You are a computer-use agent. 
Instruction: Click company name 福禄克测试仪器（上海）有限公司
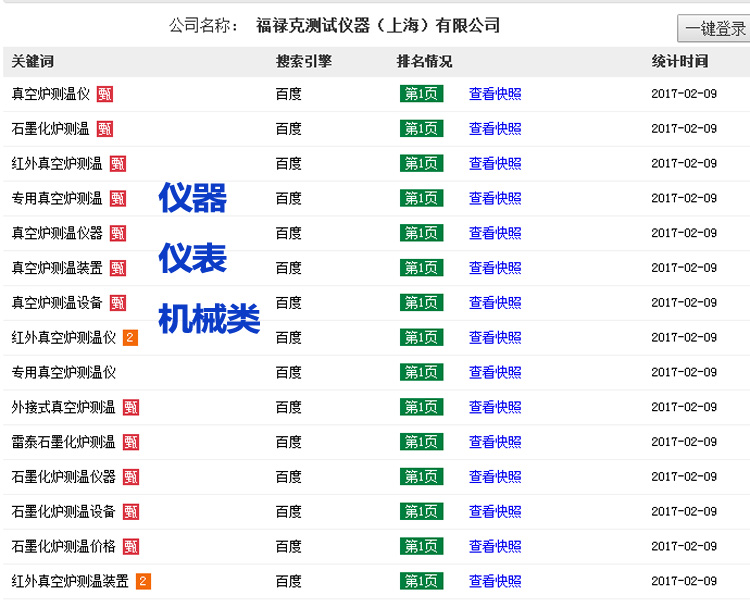[x=378, y=25]
